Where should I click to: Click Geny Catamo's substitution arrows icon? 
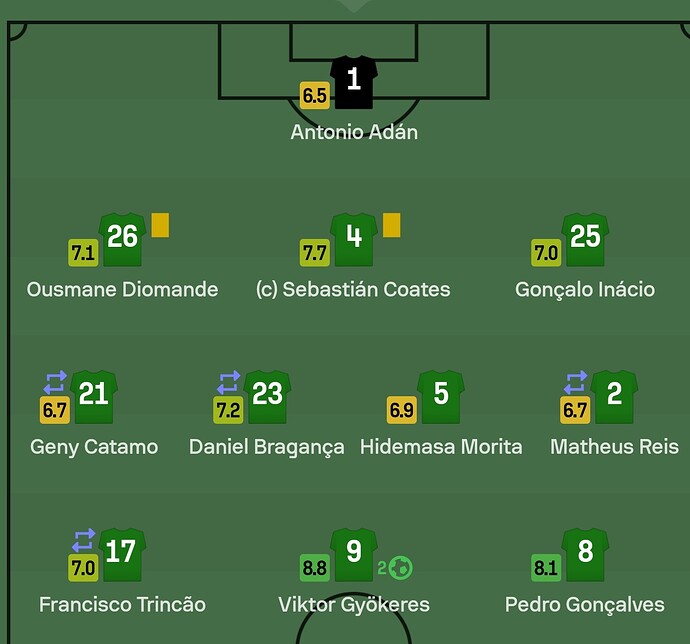[55, 382]
